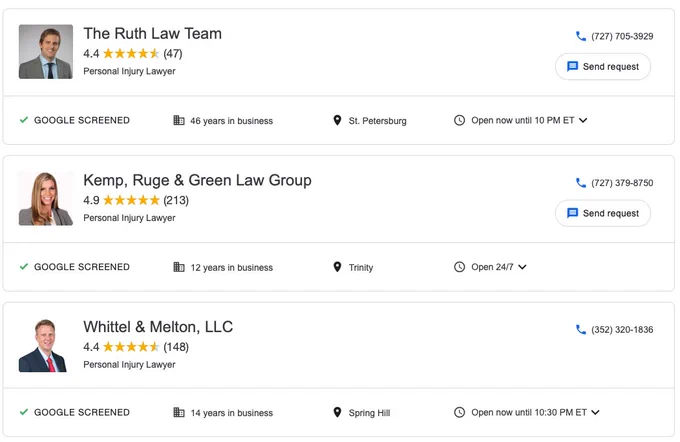Click GOOGLE SCREENED label in Ruth Law Team card
Screen dimensions: 680x442
pos(82,120)
